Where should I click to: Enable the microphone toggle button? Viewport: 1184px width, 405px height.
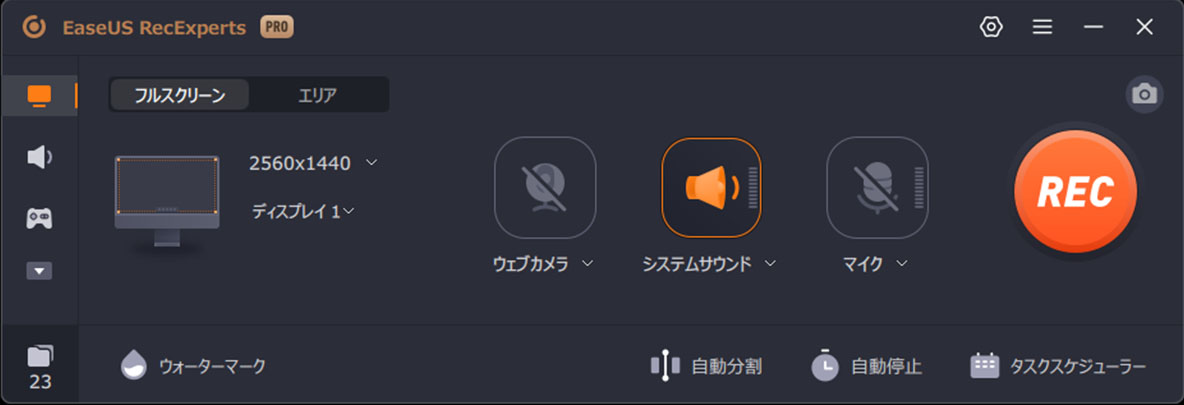click(x=877, y=187)
